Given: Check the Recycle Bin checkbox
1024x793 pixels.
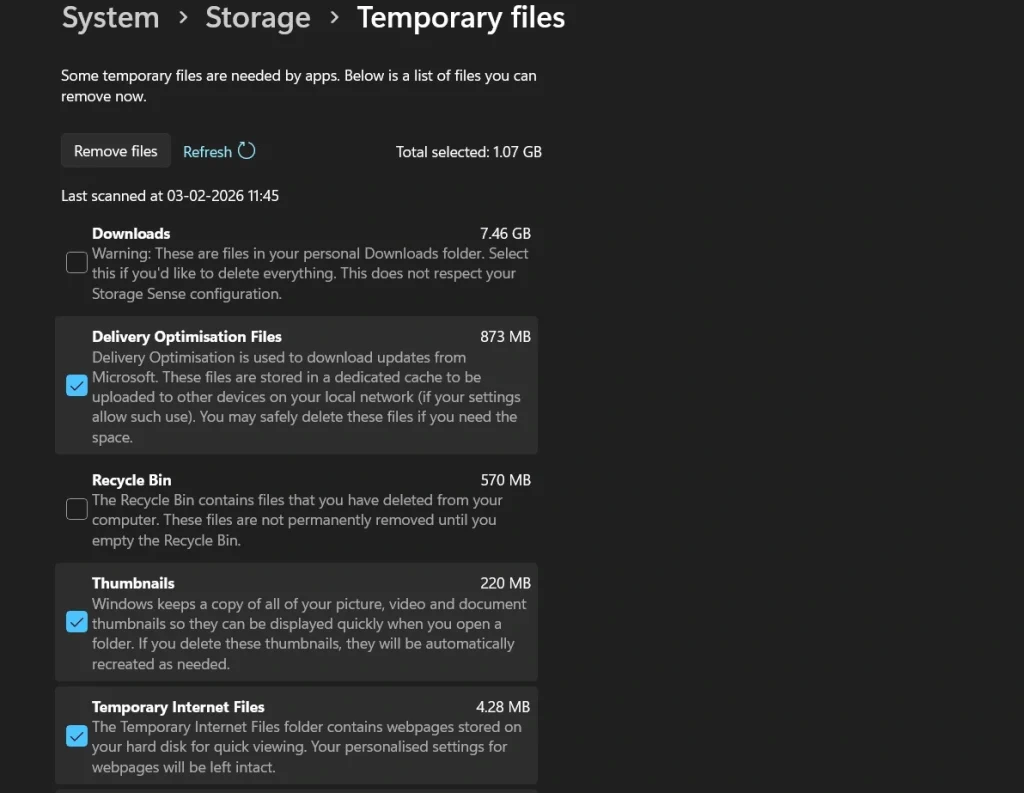Looking at the screenshot, I should pos(76,509).
